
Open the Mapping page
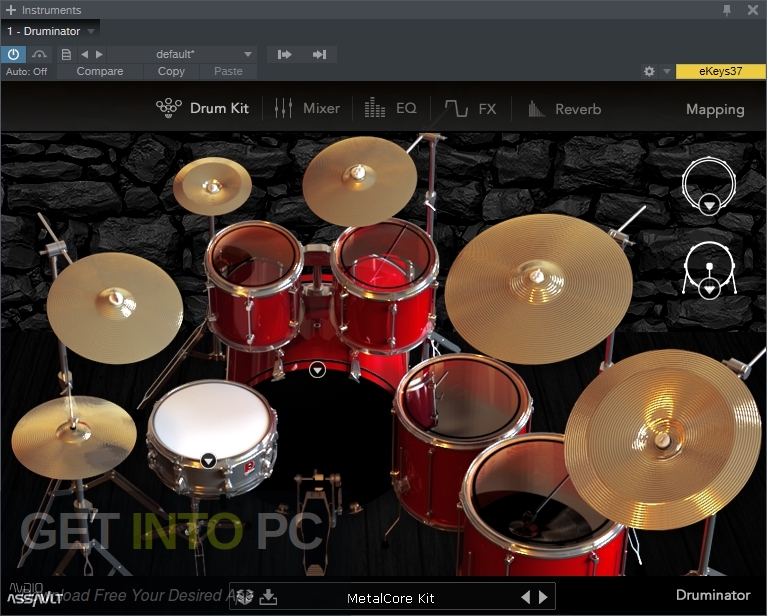click(x=715, y=109)
